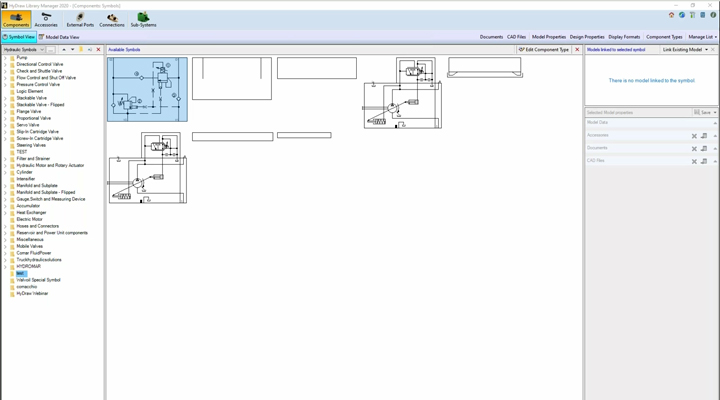Move selected folder up with up arrow
Viewport: 720px width, 400px height.
(x=64, y=50)
